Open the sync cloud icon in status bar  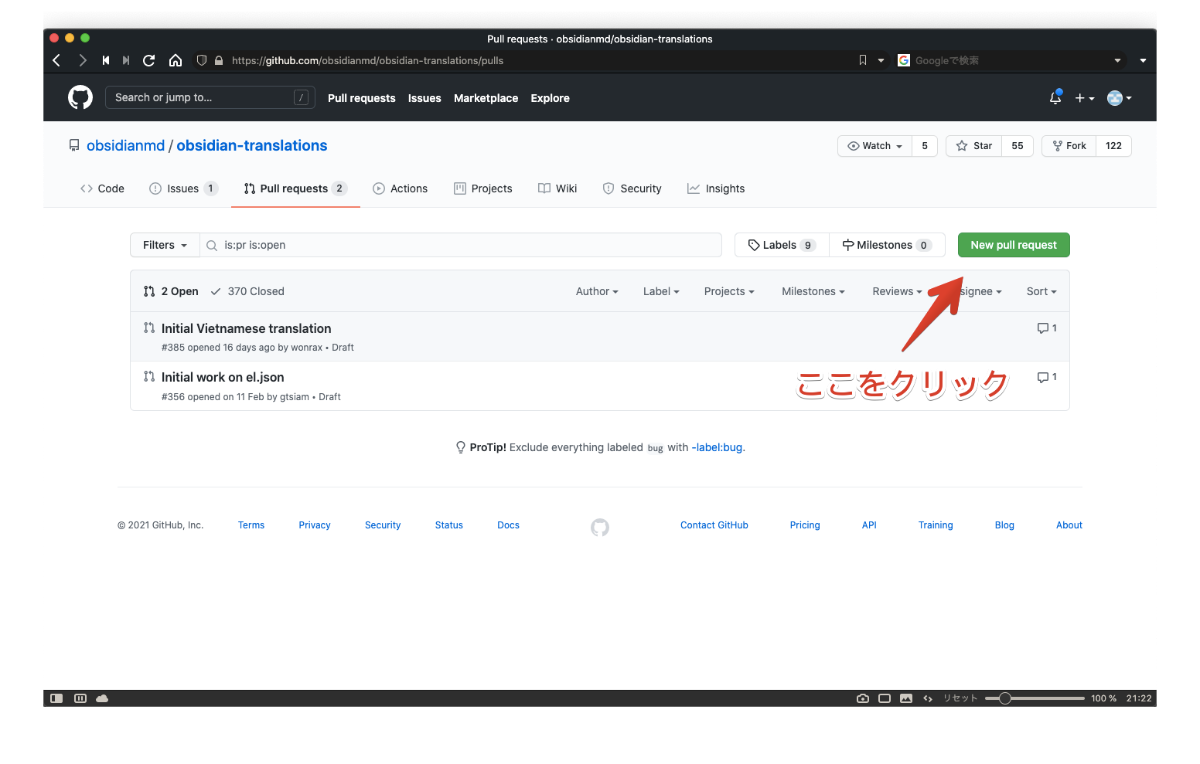click(x=102, y=698)
